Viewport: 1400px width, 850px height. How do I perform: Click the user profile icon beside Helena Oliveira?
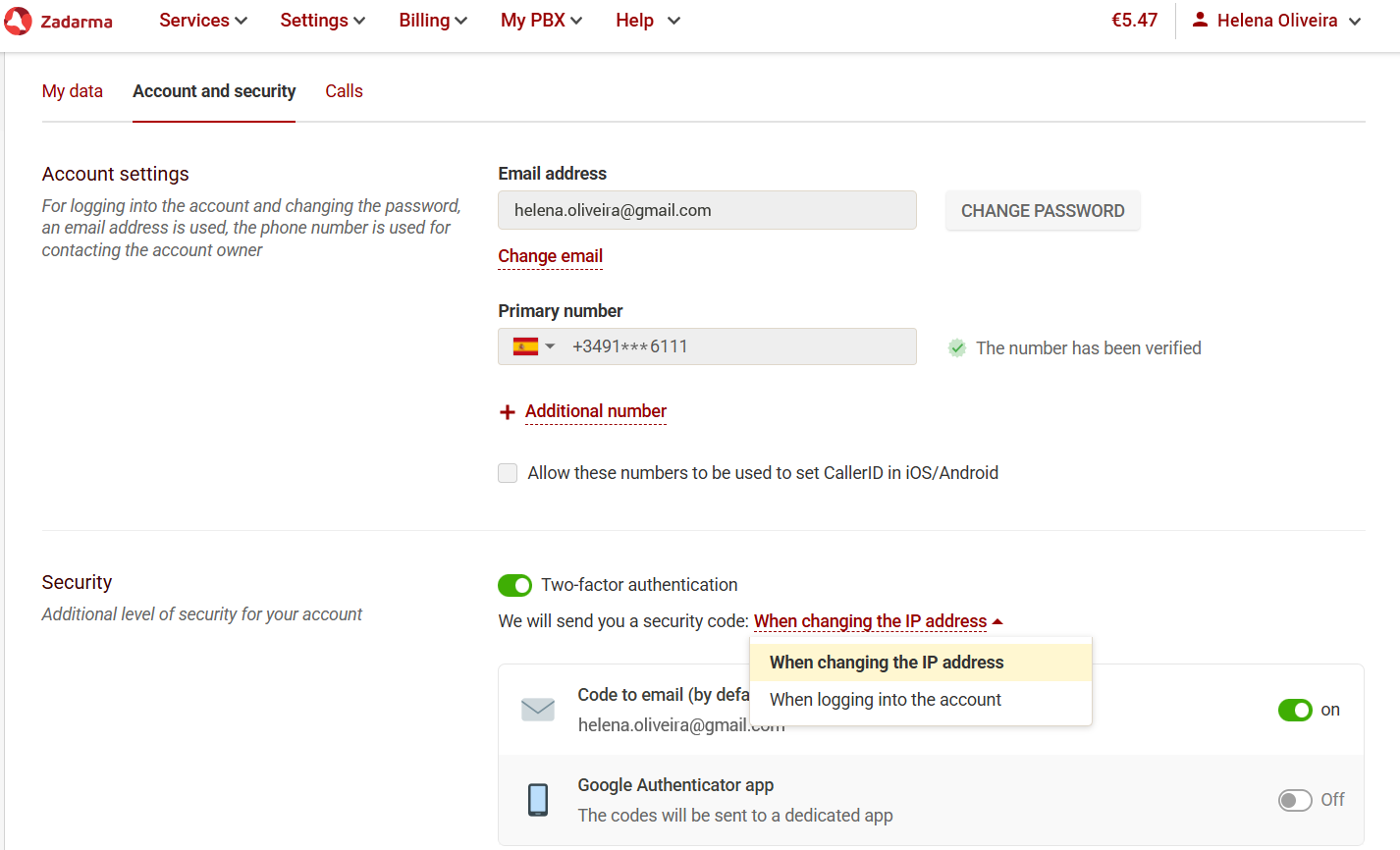tap(1200, 19)
